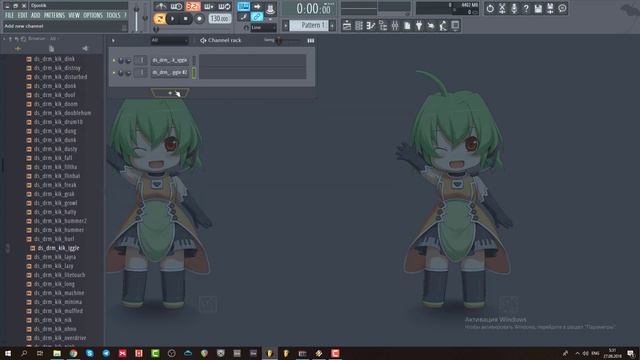Screen dimensions: 640x360
Task: Toggle the note/clip grouping link icon
Action: 257,17
